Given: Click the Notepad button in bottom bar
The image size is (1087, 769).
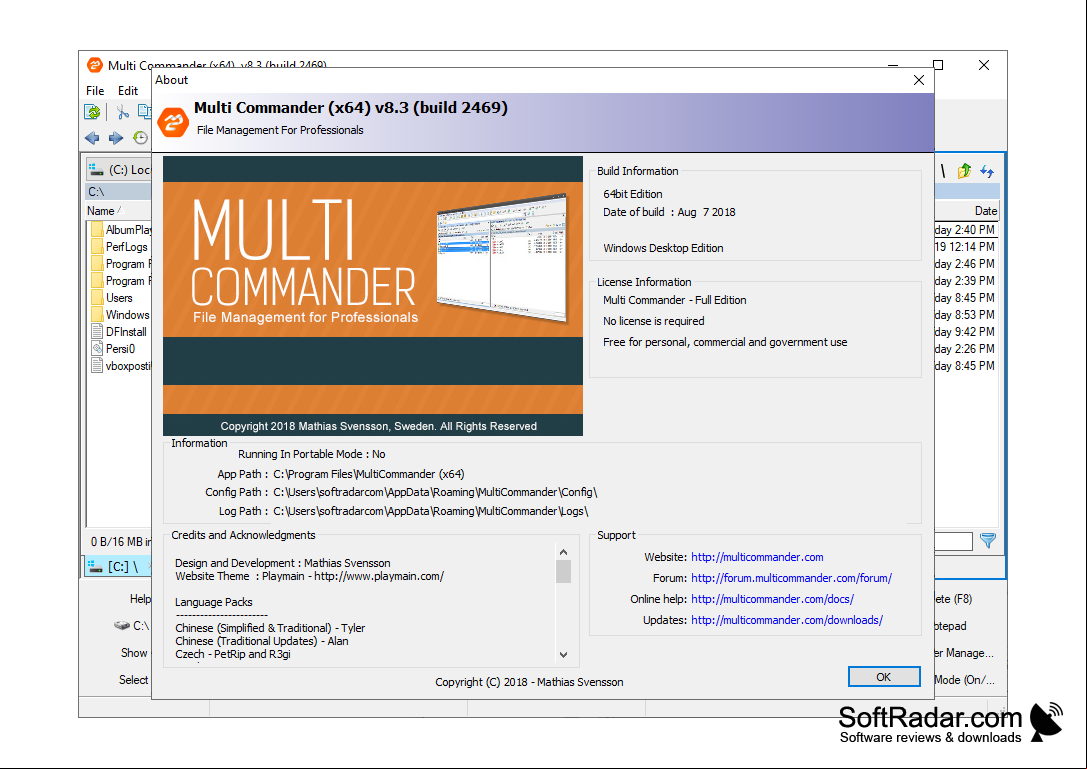Looking at the screenshot, I should tap(950, 626).
